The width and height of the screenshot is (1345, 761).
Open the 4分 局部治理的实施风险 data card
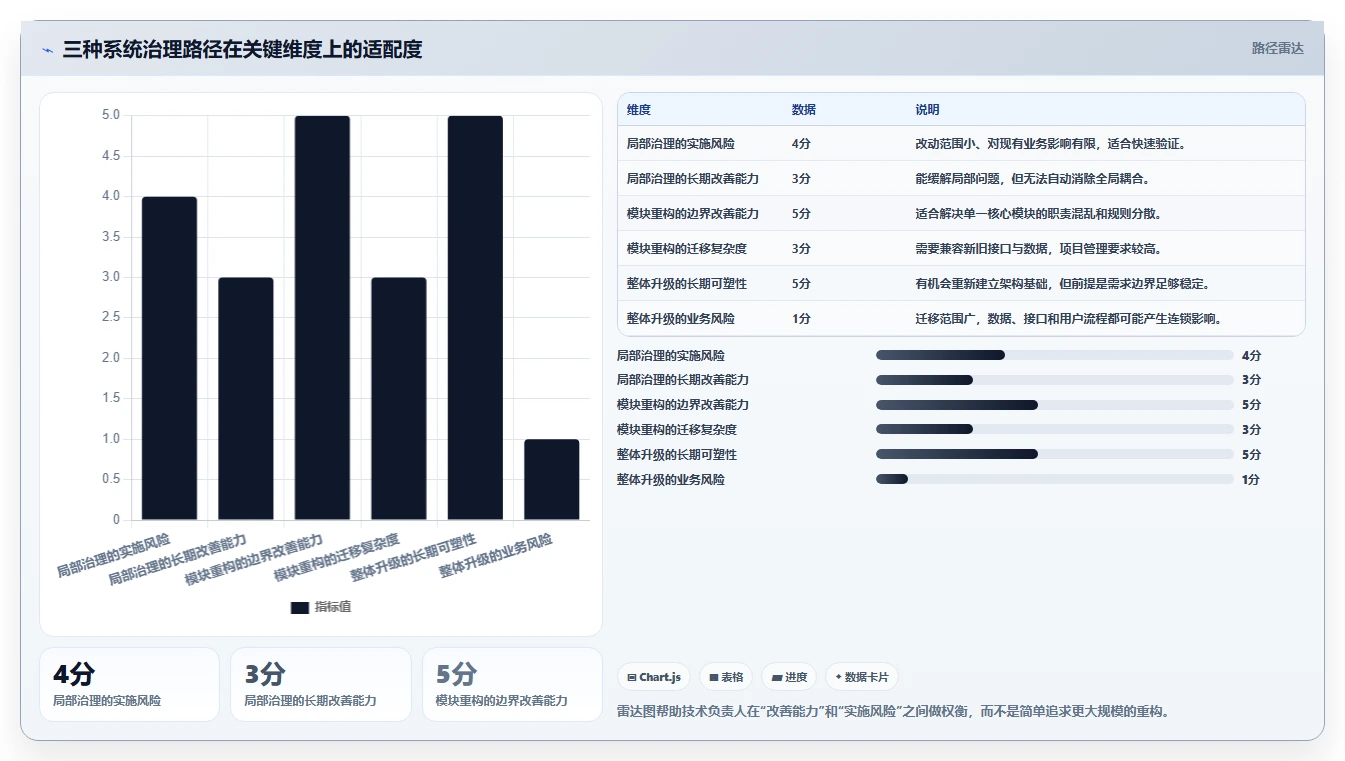tap(129, 684)
